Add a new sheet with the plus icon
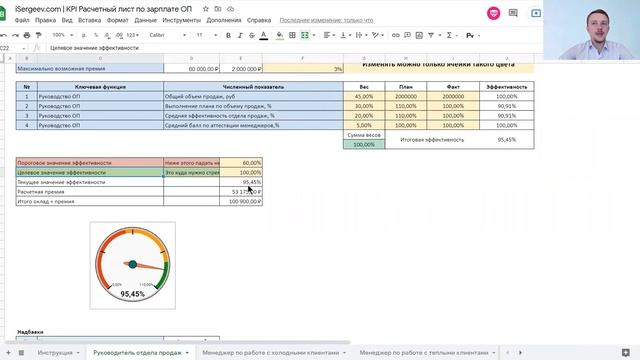640x360 pixels. (8, 352)
